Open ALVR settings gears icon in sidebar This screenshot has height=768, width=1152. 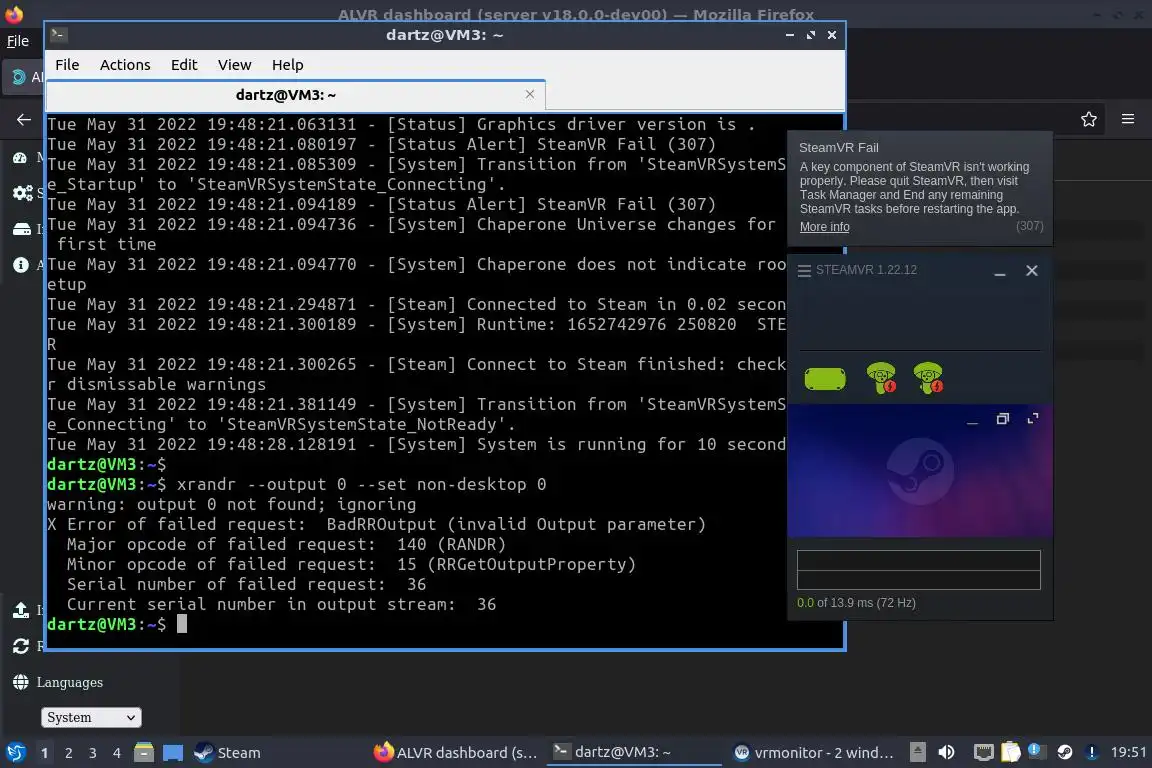point(22,193)
